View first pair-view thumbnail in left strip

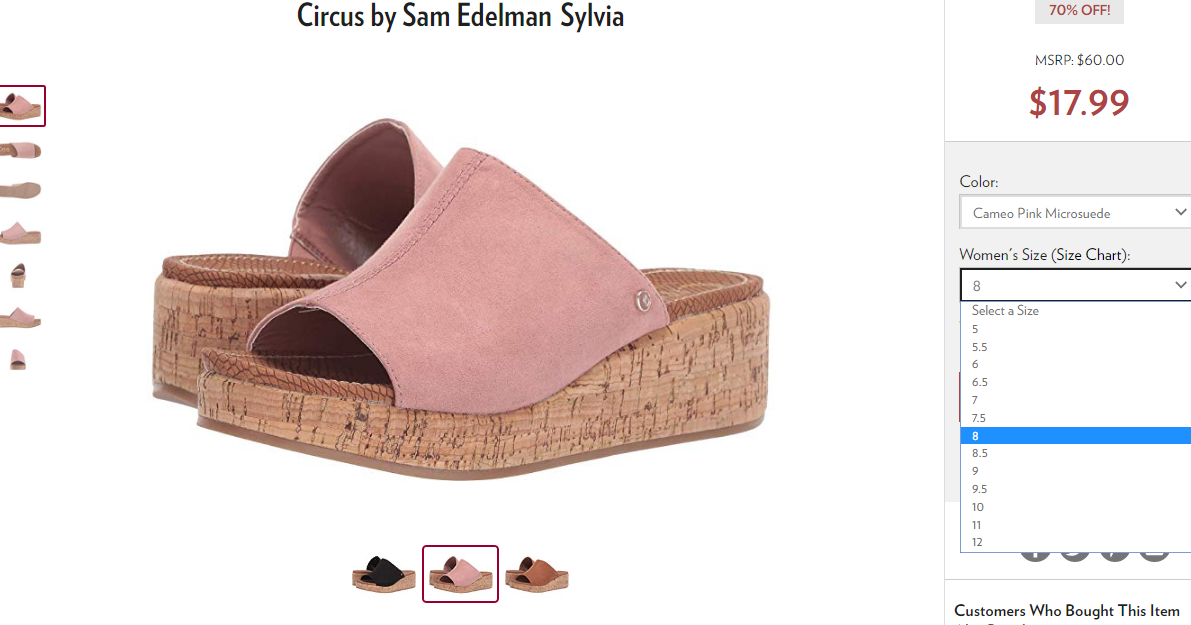click(21, 106)
